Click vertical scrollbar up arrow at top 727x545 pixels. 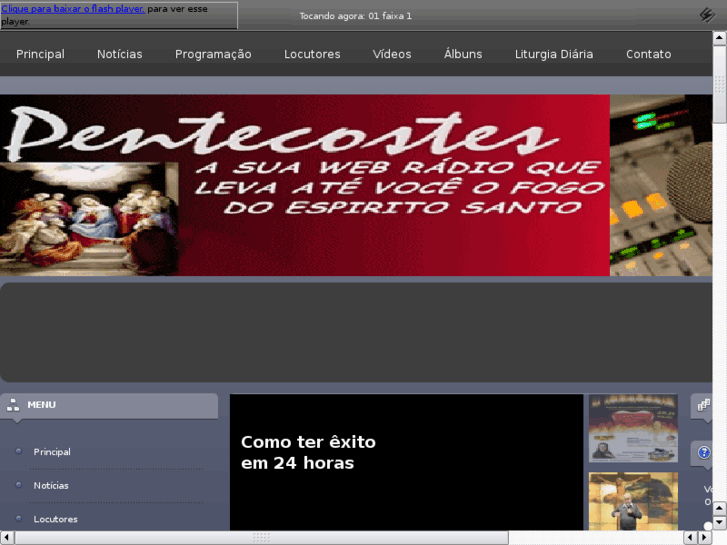(x=719, y=38)
